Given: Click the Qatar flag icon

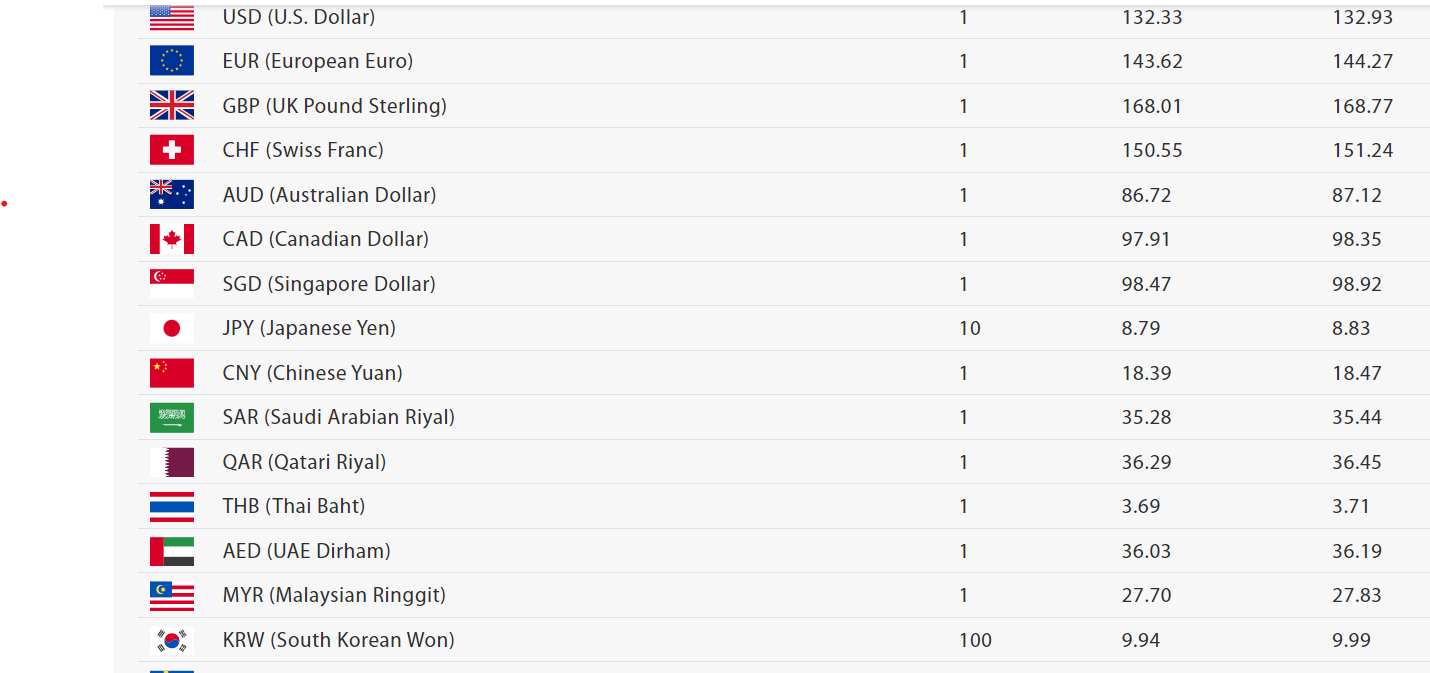Looking at the screenshot, I should pyautogui.click(x=172, y=461).
